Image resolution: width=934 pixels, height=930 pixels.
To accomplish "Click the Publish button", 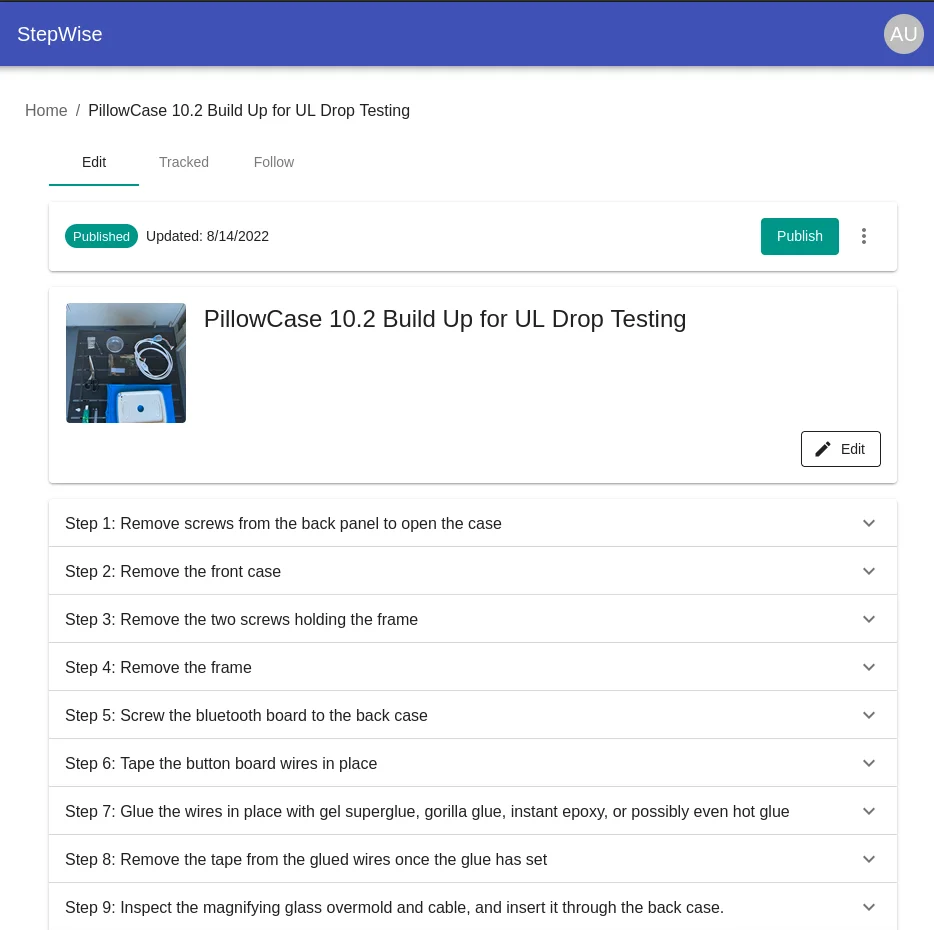I will pyautogui.click(x=799, y=236).
